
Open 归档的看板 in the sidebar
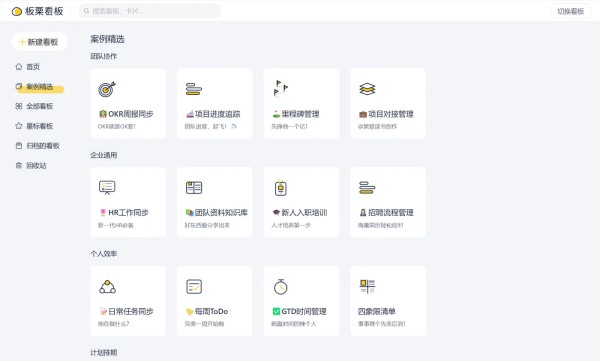click(x=42, y=146)
